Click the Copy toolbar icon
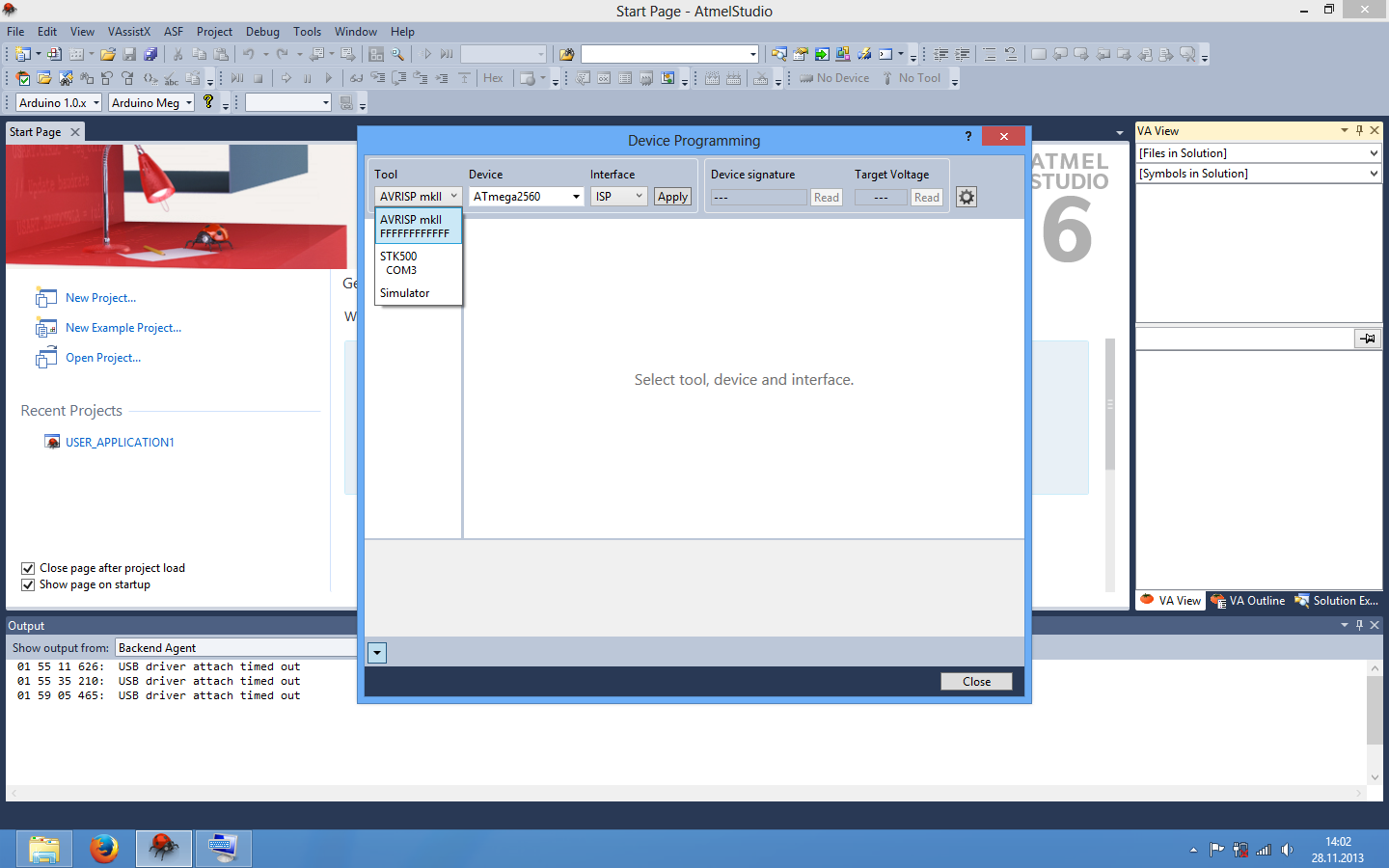 click(x=199, y=54)
